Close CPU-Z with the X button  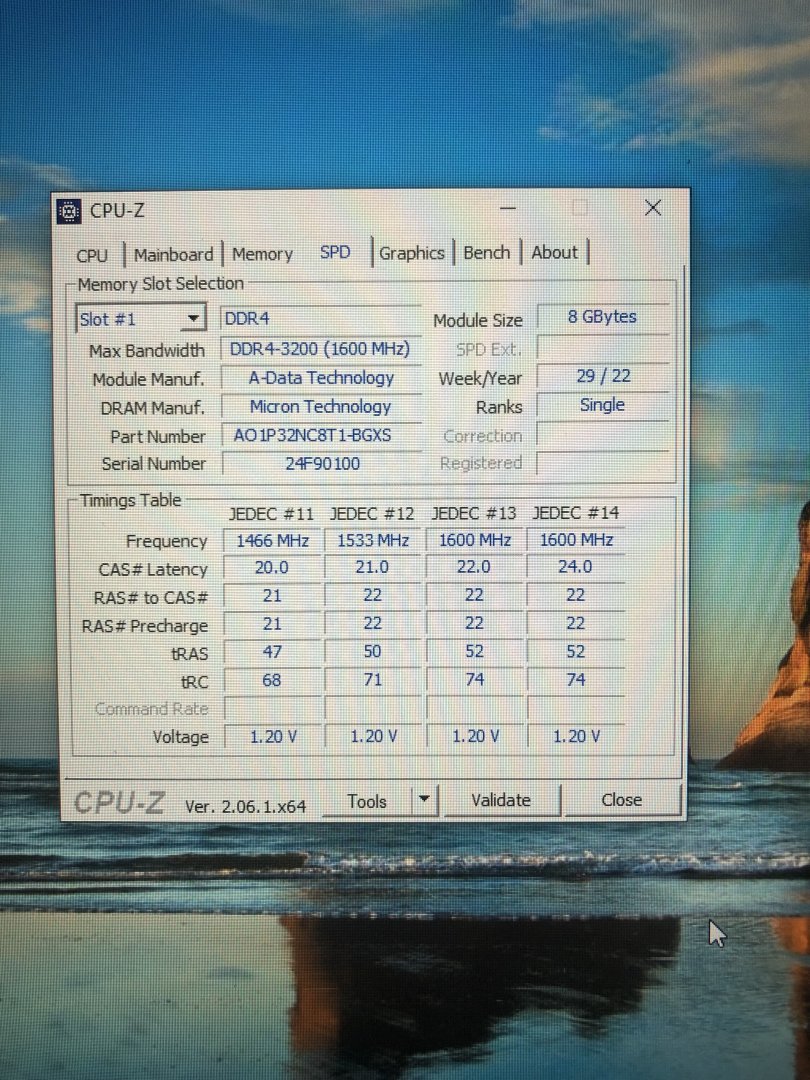tap(653, 207)
